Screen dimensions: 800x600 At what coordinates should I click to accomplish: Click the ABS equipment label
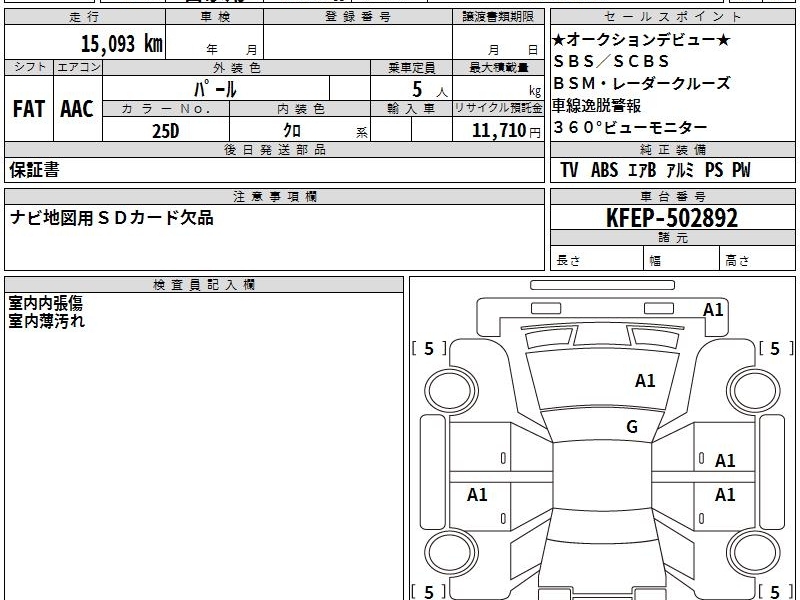coord(605,170)
